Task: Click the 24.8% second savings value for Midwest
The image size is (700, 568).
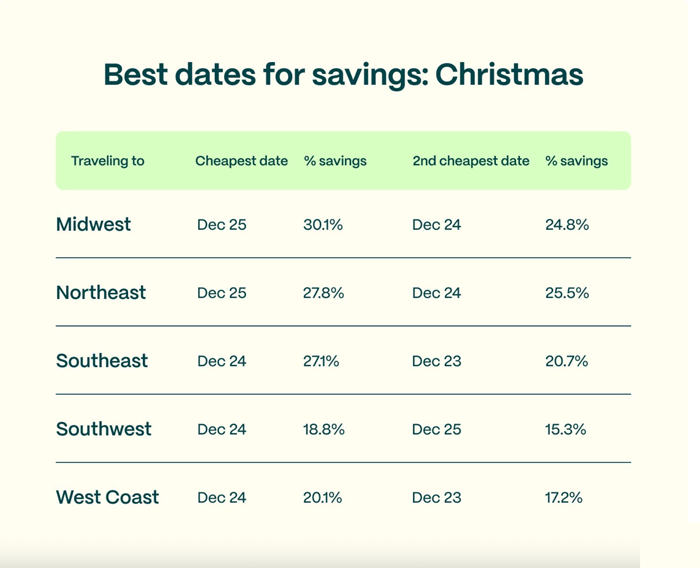Action: click(567, 225)
